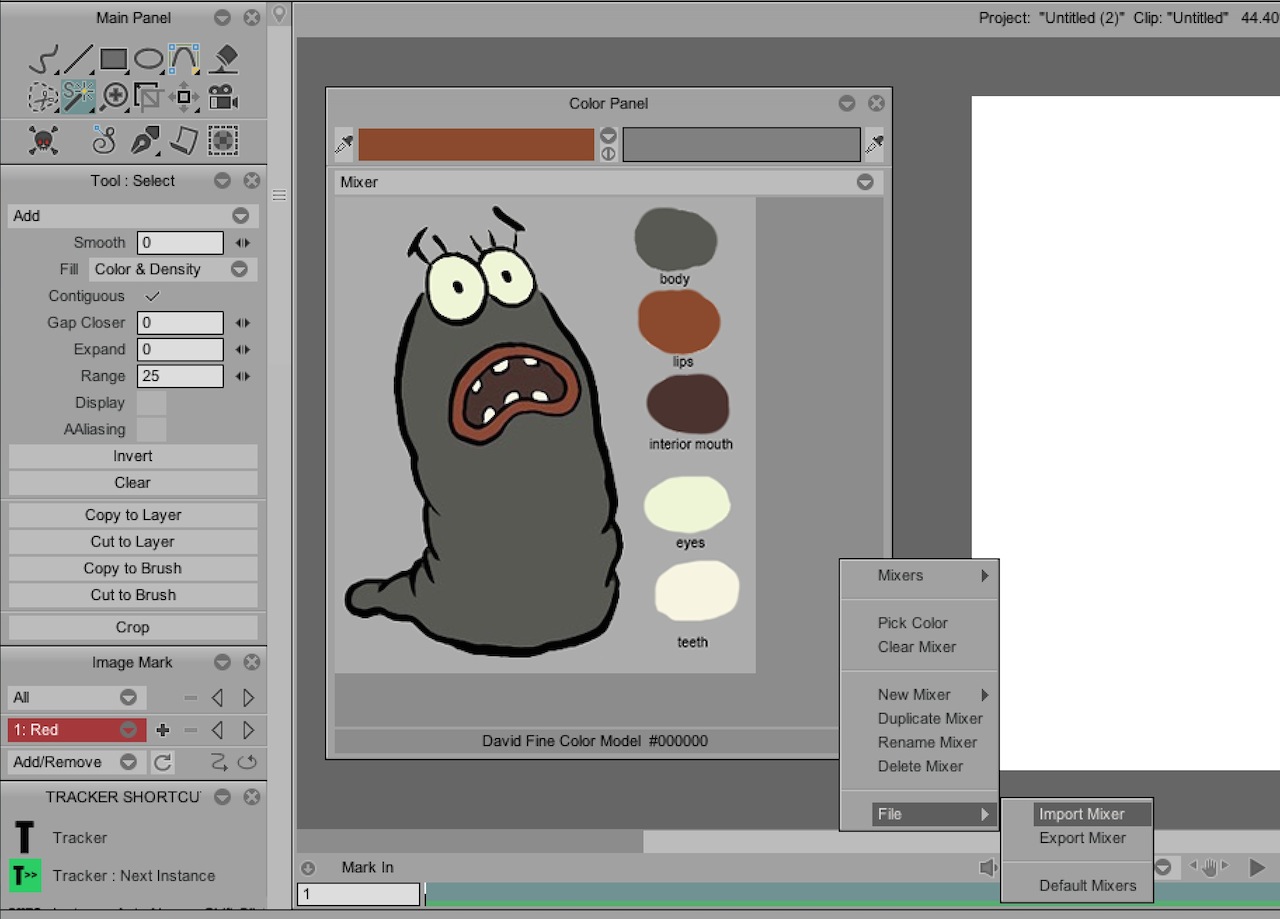Open the Mixer section dropdown arrow

[865, 182]
